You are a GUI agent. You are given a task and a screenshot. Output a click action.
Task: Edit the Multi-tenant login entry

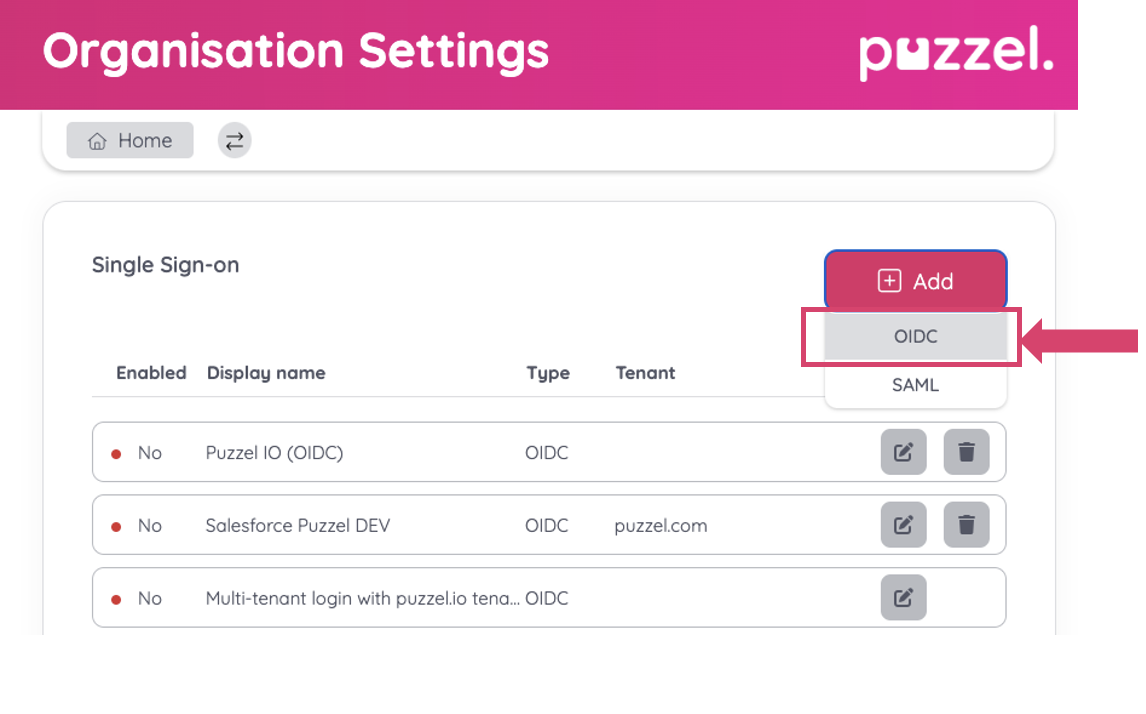point(903,598)
